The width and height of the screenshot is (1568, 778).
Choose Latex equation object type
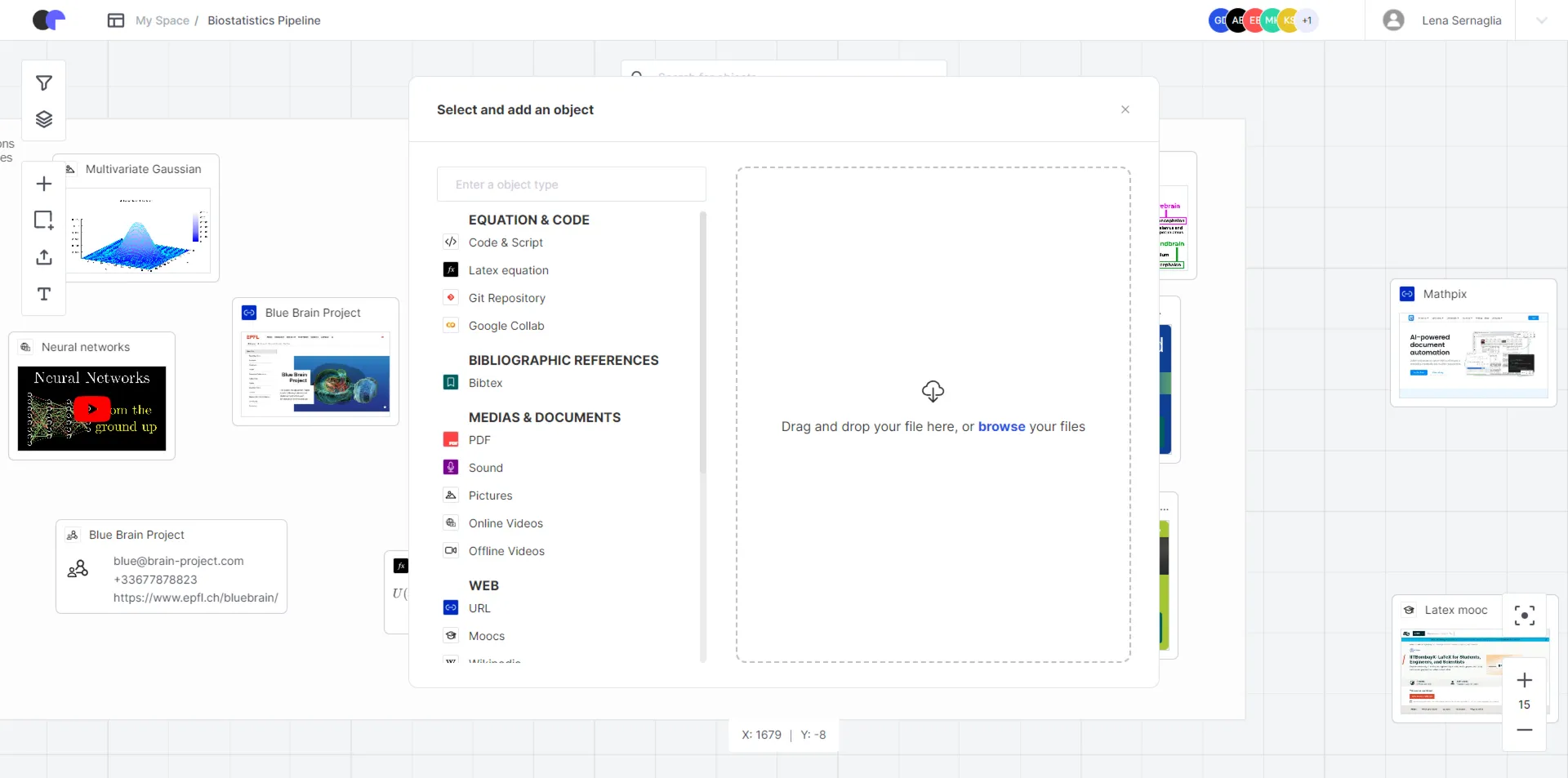point(508,270)
